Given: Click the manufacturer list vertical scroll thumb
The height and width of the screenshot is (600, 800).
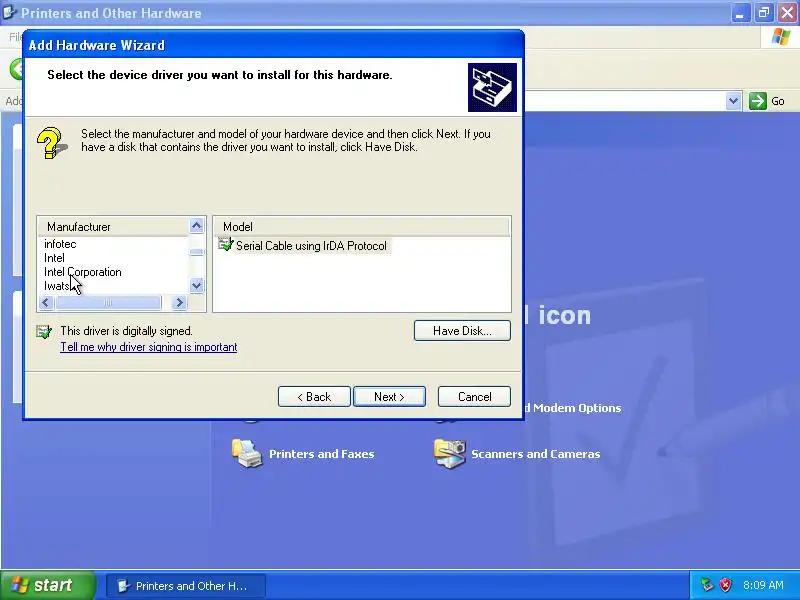Looking at the screenshot, I should tap(196, 252).
